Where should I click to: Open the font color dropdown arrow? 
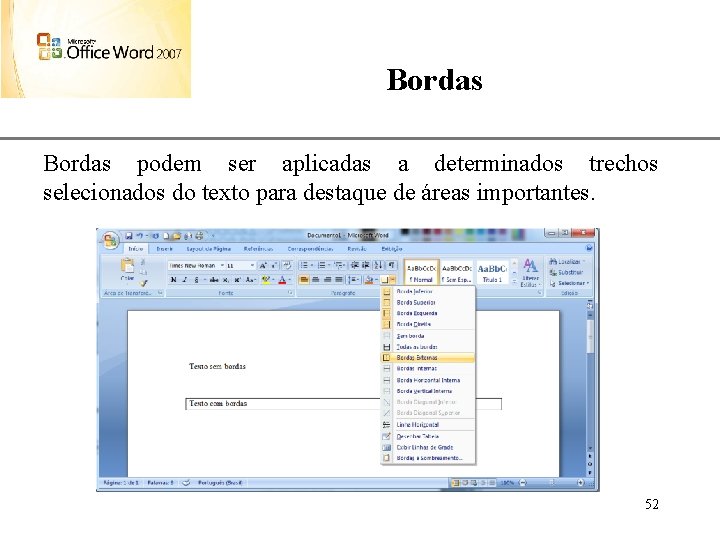click(x=290, y=280)
